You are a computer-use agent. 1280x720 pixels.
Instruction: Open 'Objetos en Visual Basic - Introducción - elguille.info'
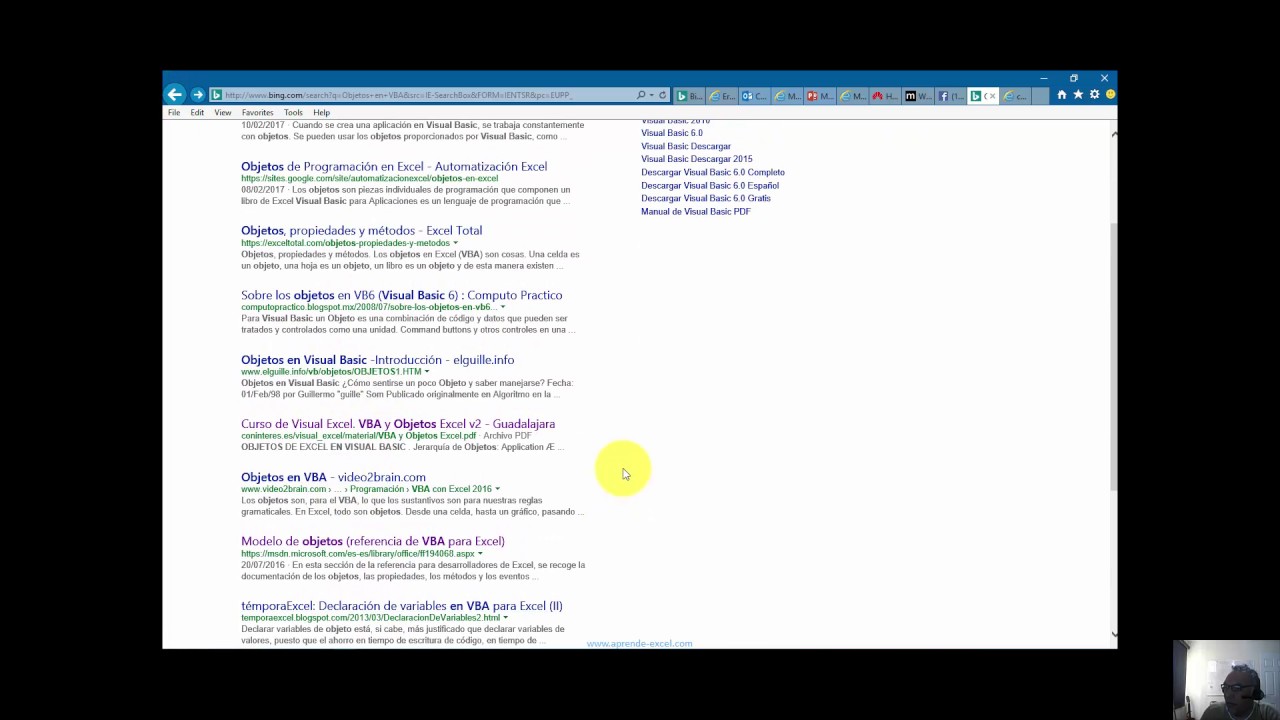tap(377, 359)
